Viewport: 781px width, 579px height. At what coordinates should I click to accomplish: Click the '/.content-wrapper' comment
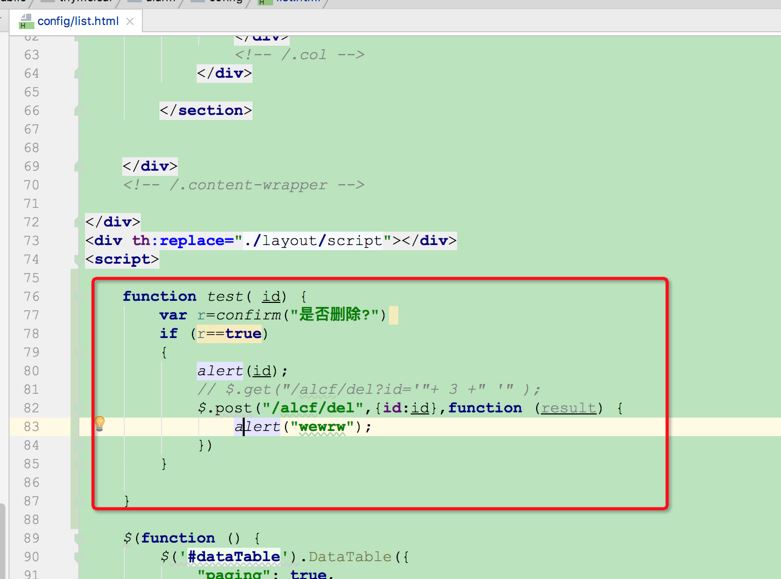coord(244,185)
